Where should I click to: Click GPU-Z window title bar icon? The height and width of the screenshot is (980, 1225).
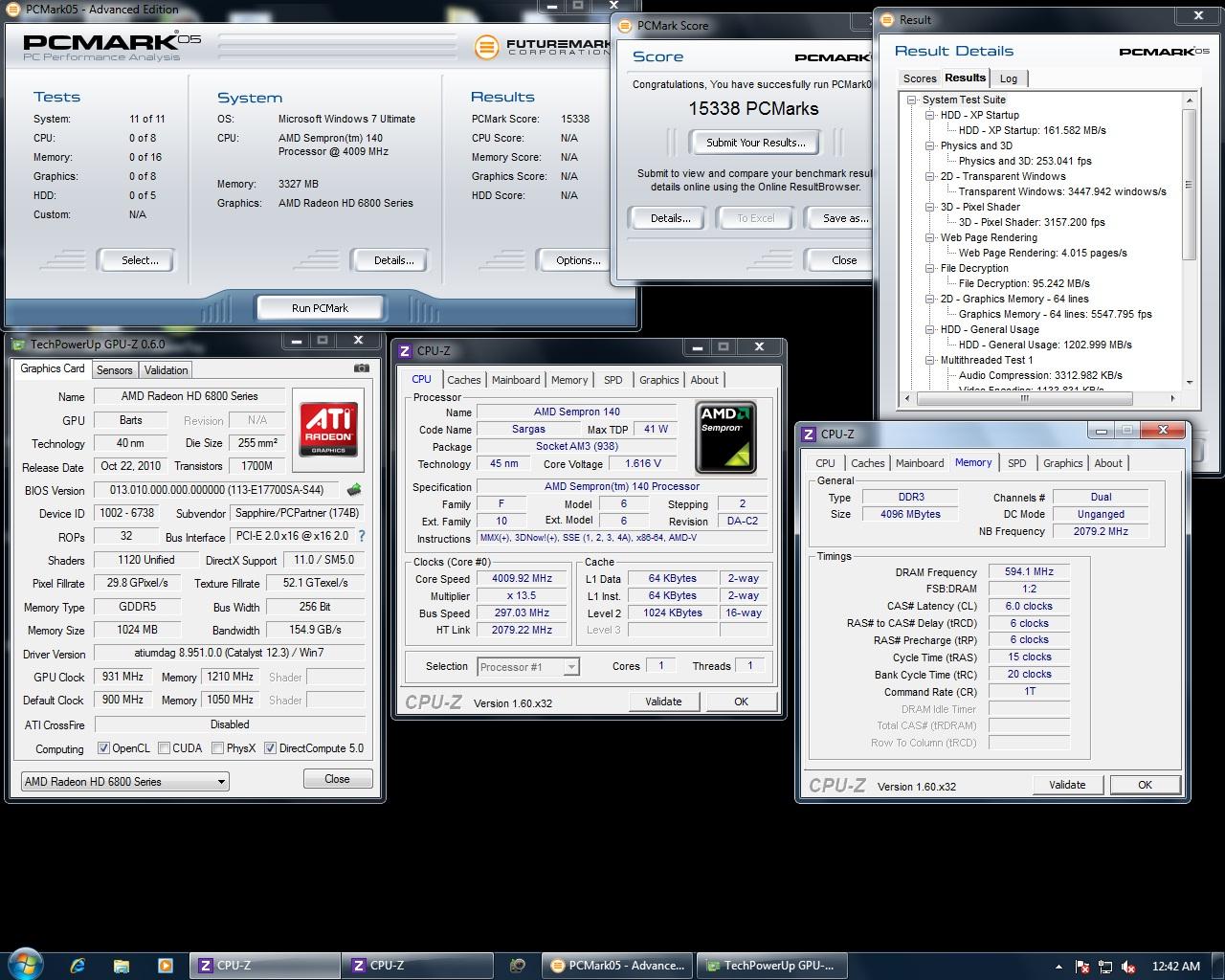click(18, 345)
